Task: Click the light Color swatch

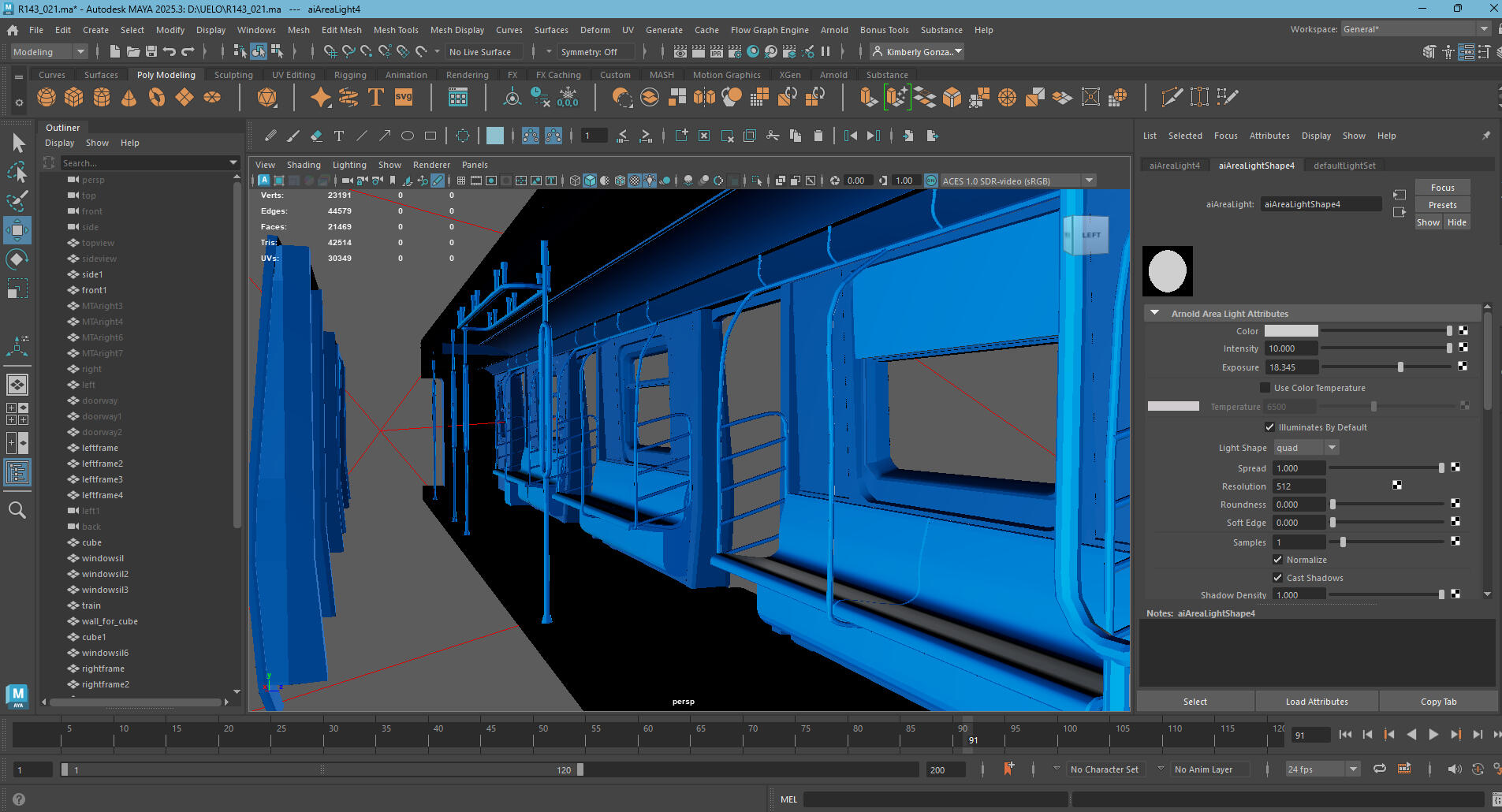Action: point(1291,331)
